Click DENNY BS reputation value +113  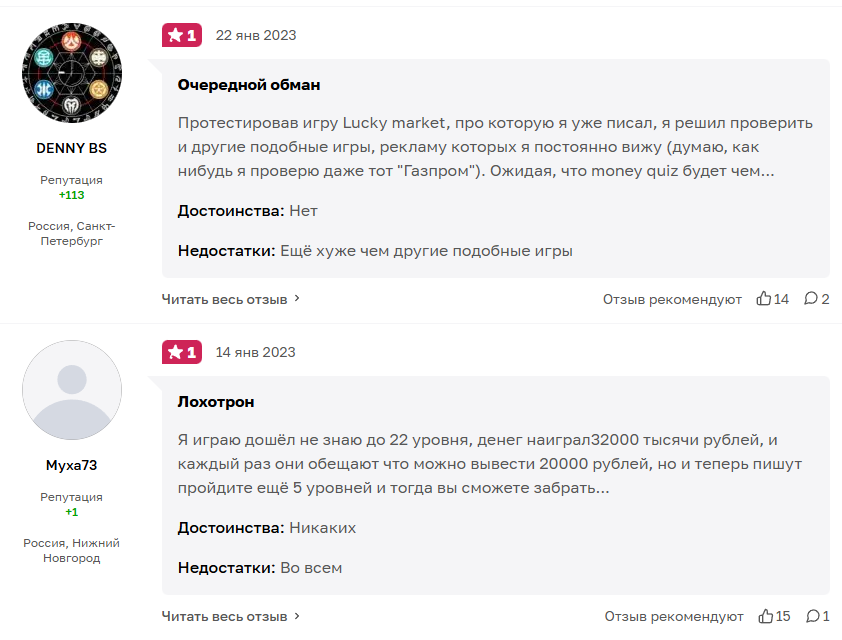click(71, 195)
